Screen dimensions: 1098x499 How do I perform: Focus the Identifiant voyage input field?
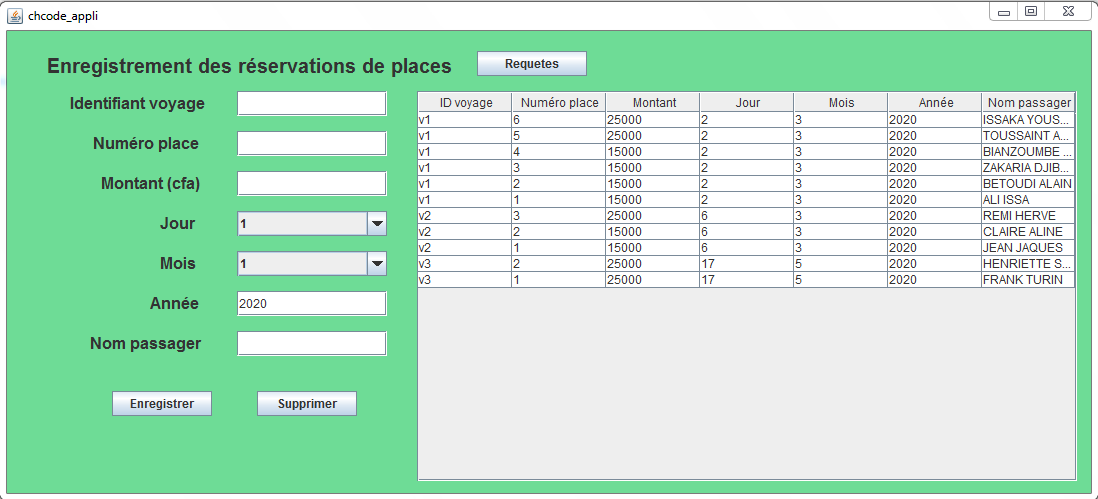(312, 104)
